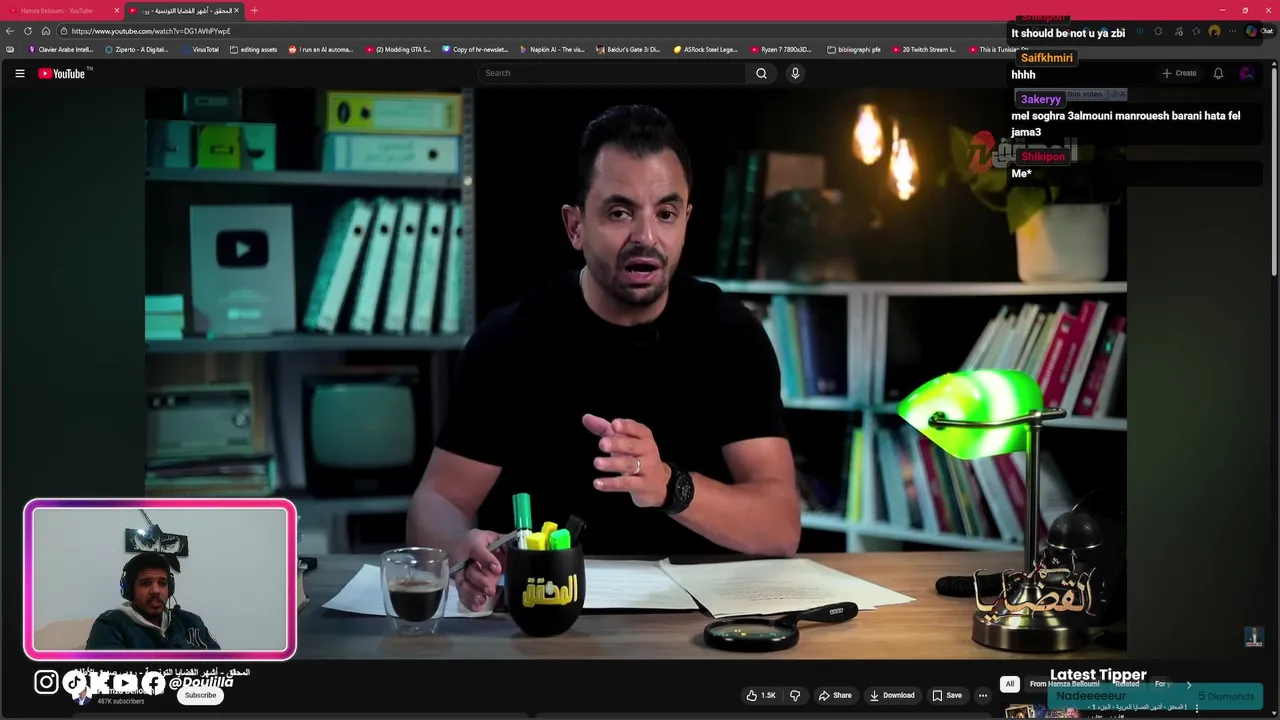This screenshot has height=720, width=1280.
Task: Open the bookmarks bar leading folder icon
Action: click(x=10, y=49)
